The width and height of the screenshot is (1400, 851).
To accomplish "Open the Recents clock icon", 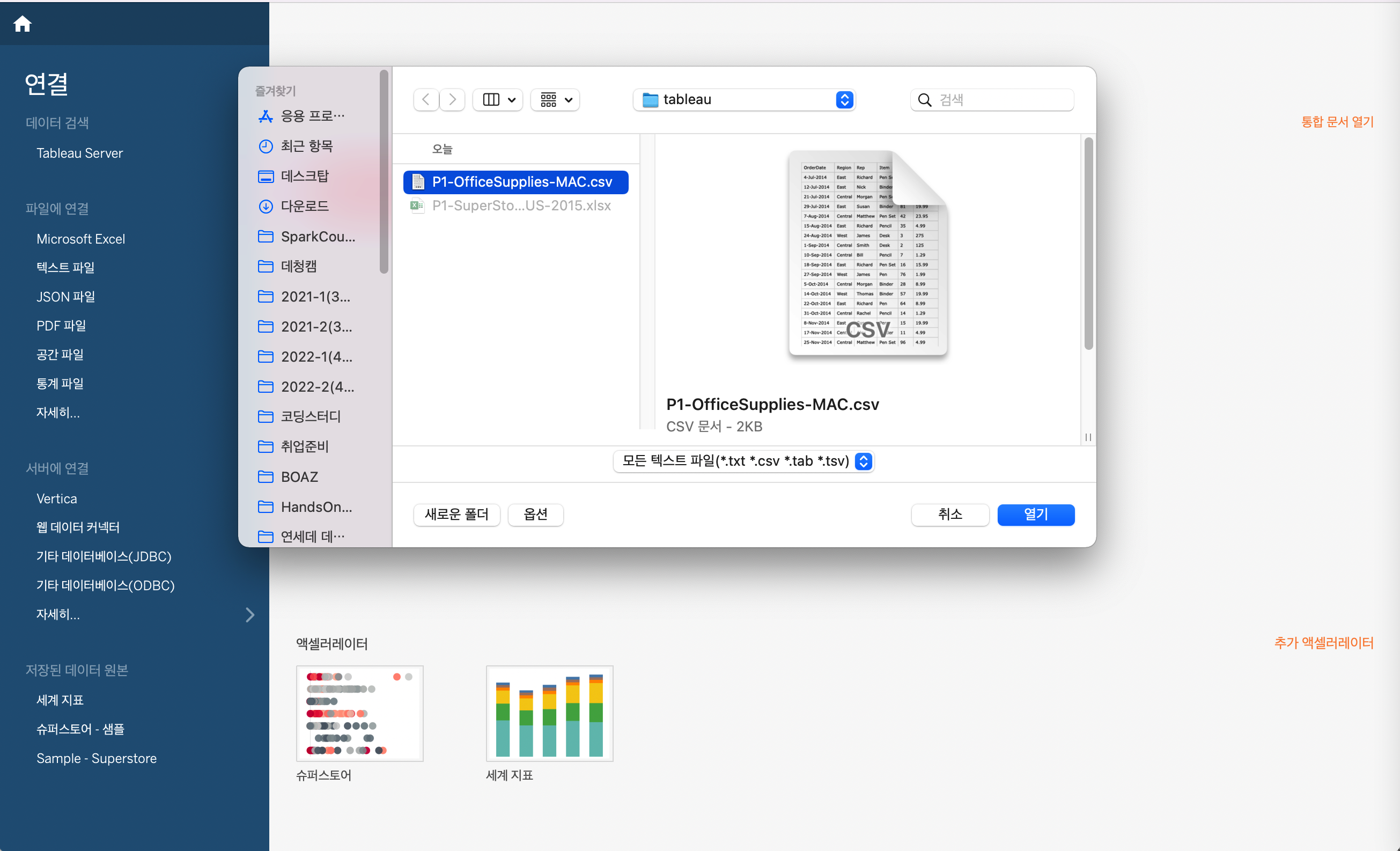I will [266, 146].
